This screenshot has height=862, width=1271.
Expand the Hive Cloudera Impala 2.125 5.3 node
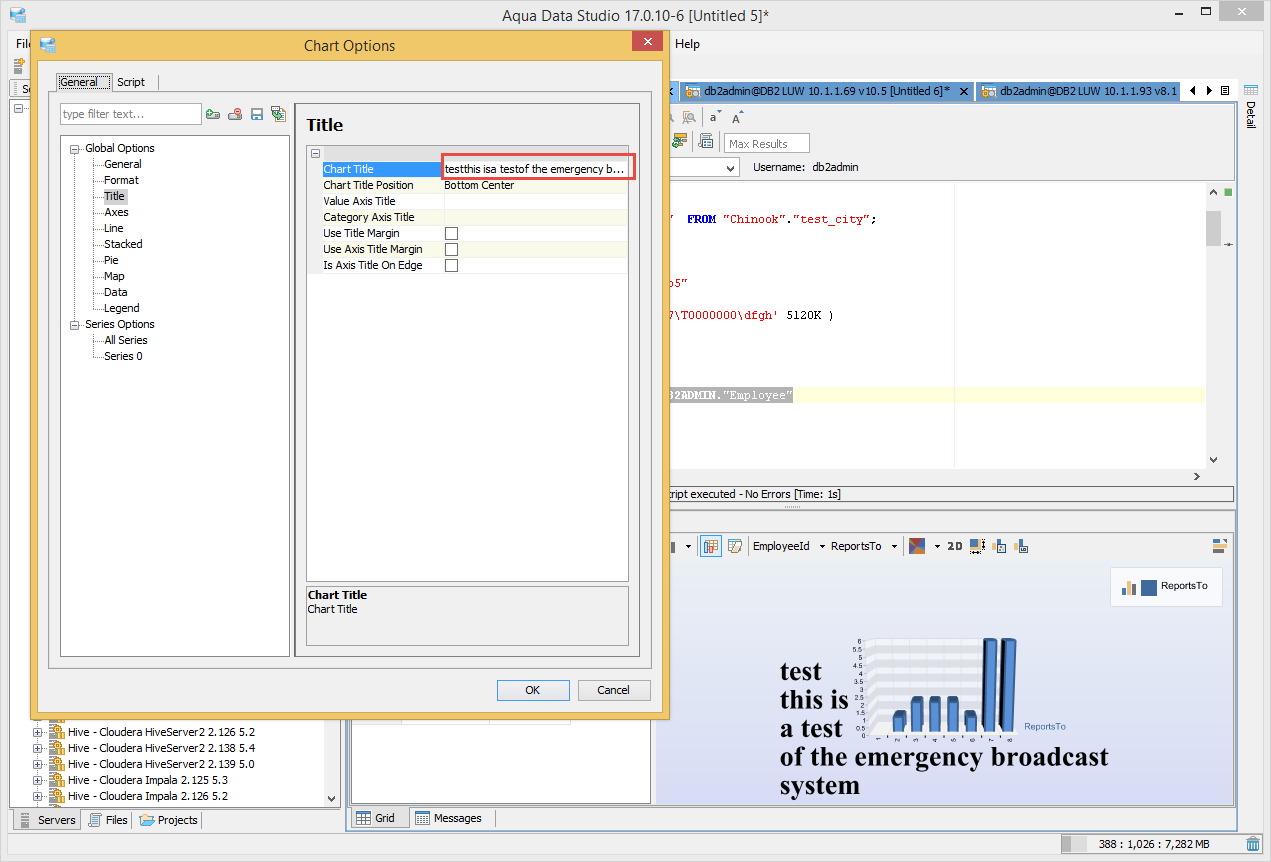(x=38, y=780)
